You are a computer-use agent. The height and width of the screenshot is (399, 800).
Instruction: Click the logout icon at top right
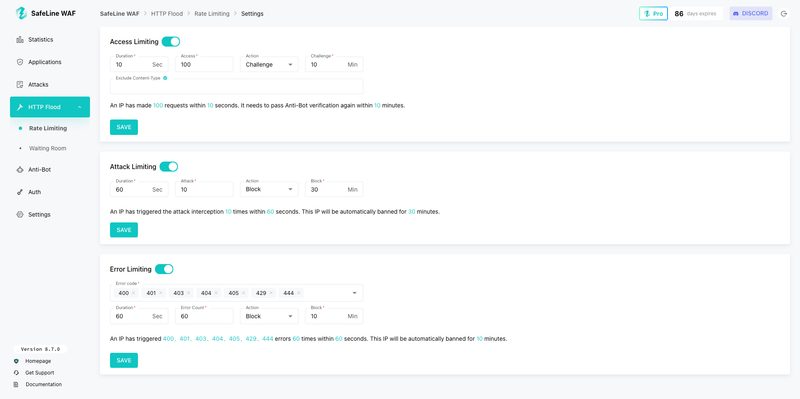pos(785,14)
